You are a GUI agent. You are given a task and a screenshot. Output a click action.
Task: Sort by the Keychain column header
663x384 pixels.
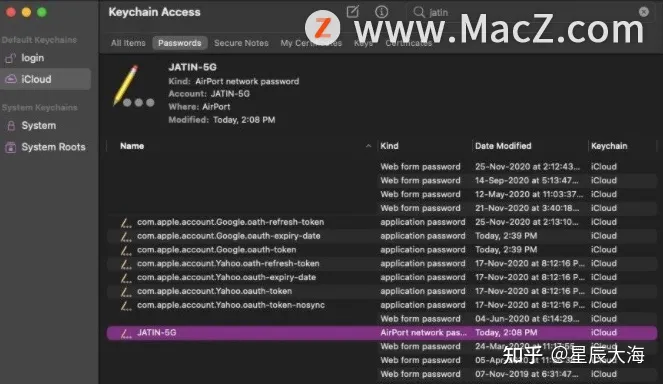(609, 146)
